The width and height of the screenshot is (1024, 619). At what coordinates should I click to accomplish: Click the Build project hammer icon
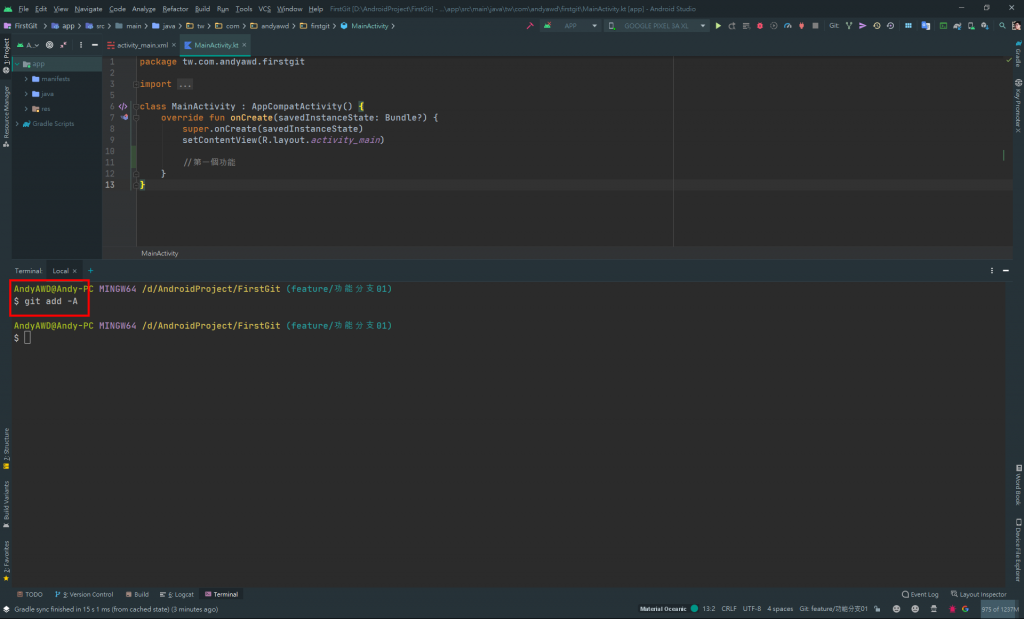point(528,26)
